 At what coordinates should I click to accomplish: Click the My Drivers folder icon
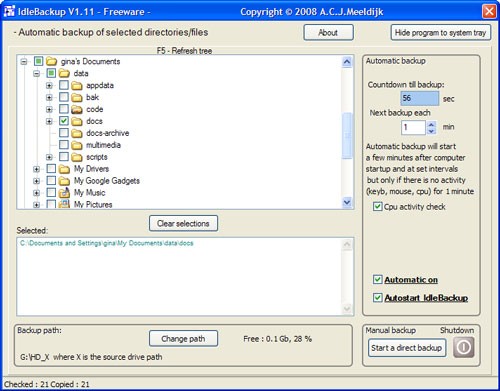64,169
